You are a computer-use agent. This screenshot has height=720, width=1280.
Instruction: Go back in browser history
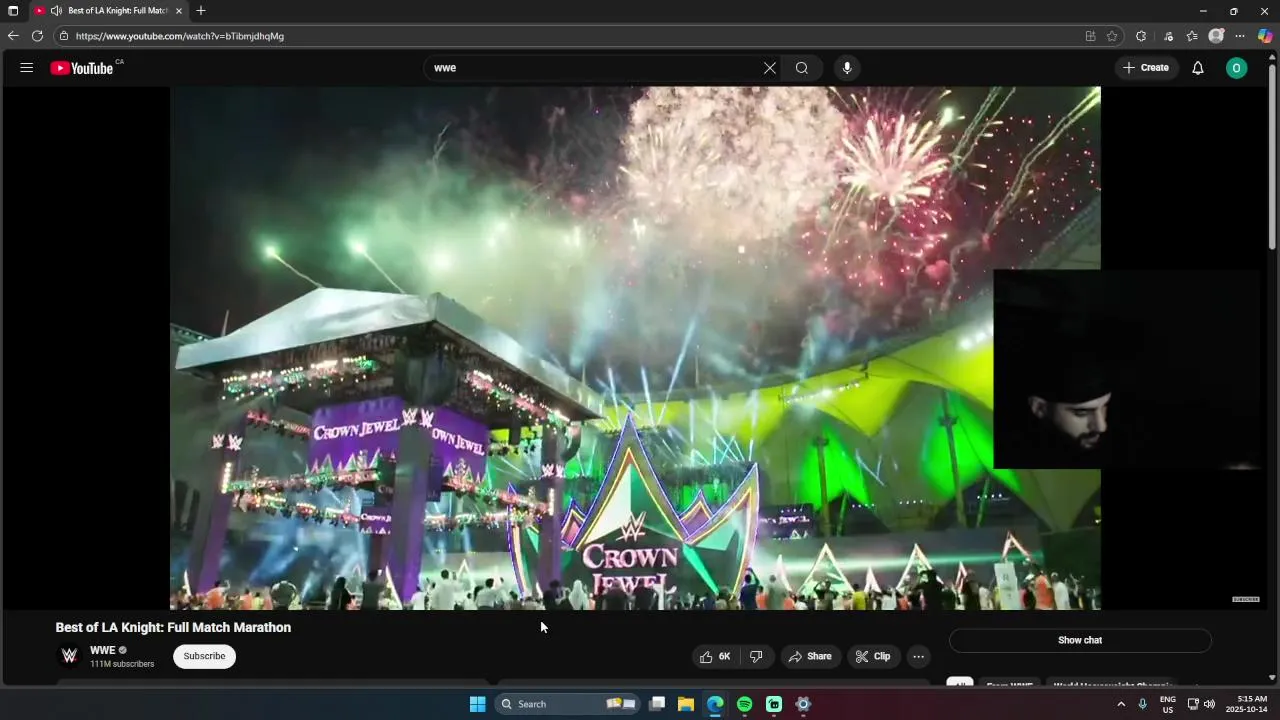13,36
